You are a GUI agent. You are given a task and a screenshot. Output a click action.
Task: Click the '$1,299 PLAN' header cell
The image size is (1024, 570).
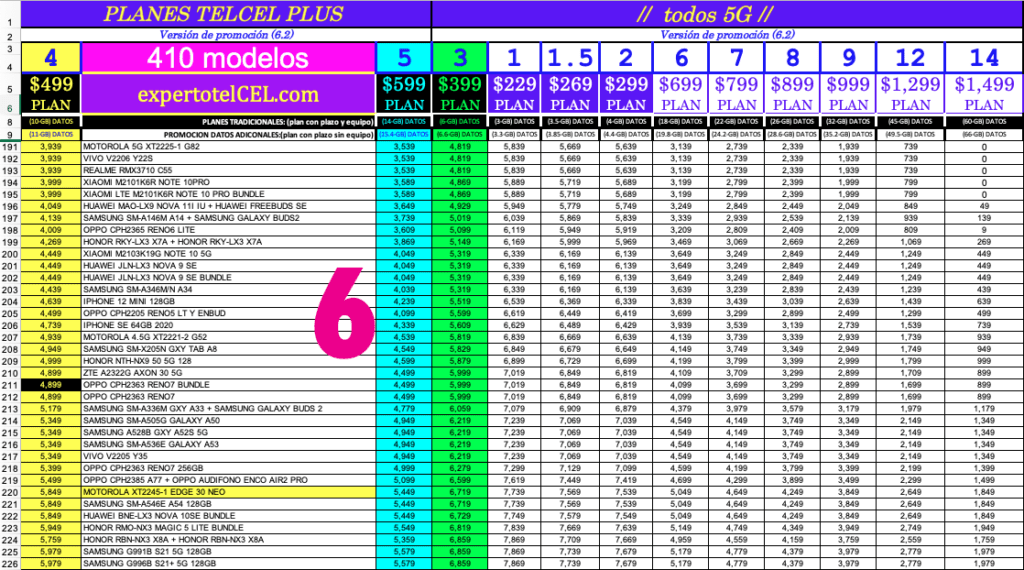pyautogui.click(x=910, y=94)
